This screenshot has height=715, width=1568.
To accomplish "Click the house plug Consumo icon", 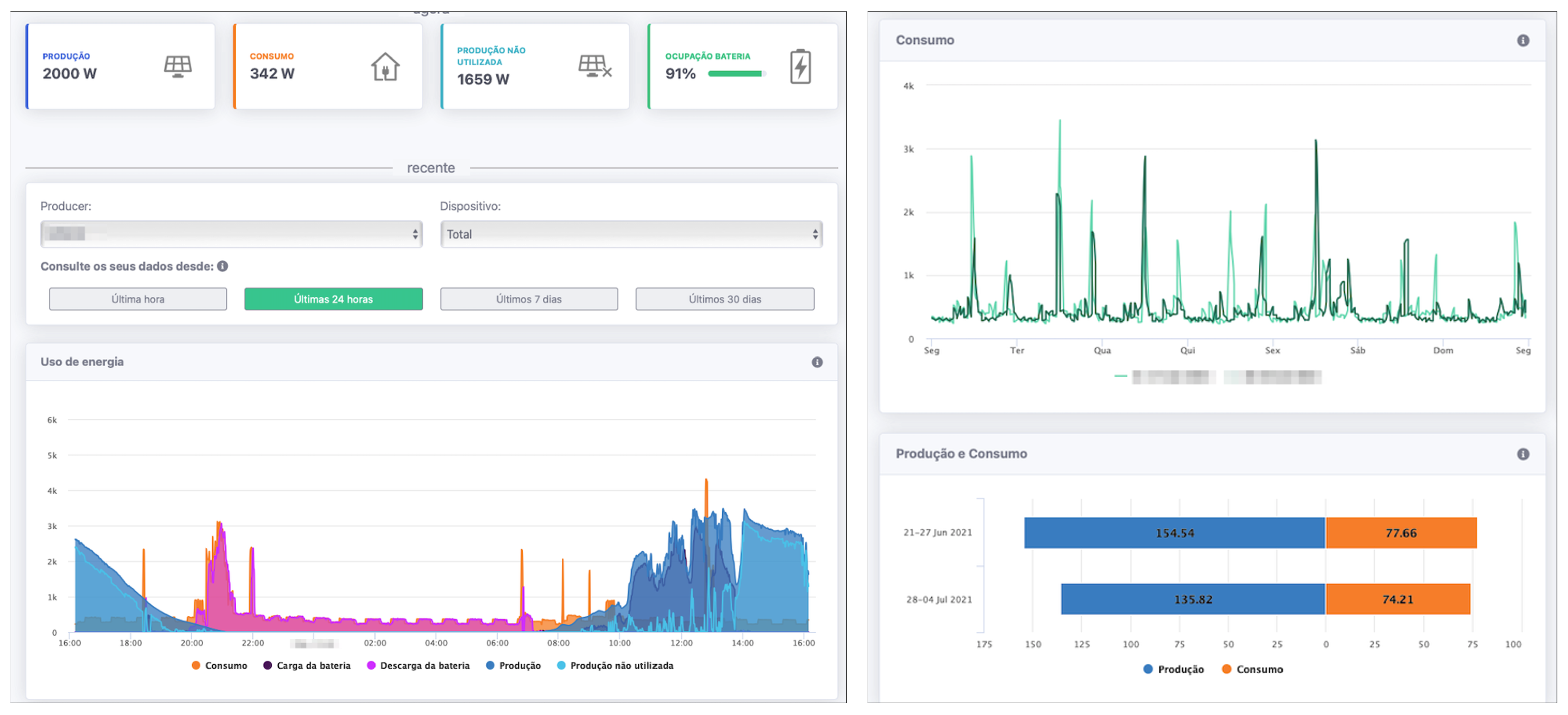I will (385, 67).
